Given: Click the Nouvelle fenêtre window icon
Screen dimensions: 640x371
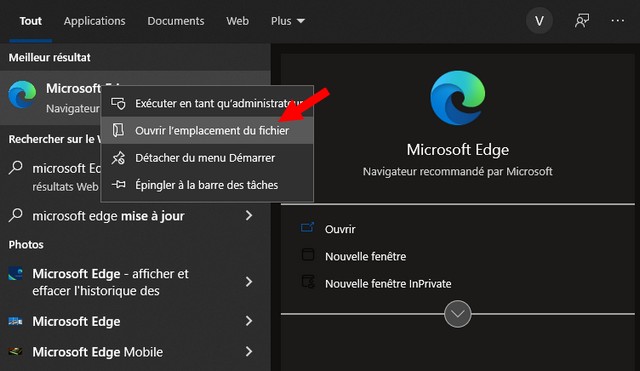Looking at the screenshot, I should tap(308, 254).
